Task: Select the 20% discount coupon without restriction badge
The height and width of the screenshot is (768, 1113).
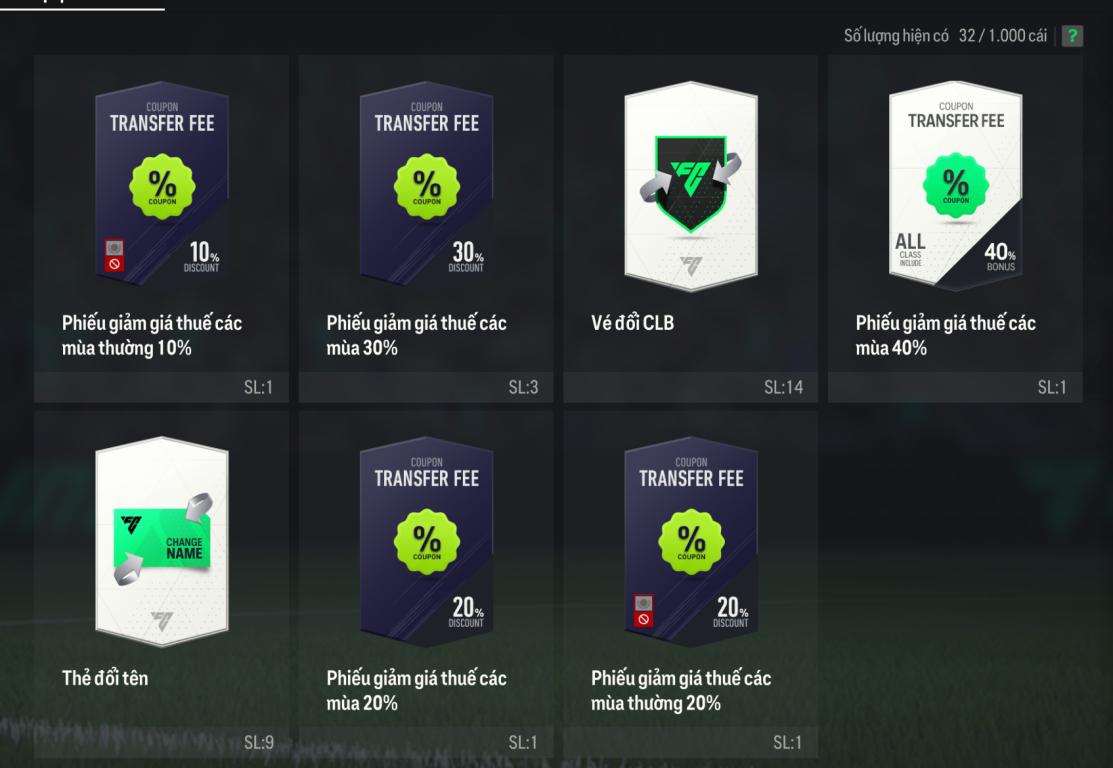Action: tap(427, 539)
